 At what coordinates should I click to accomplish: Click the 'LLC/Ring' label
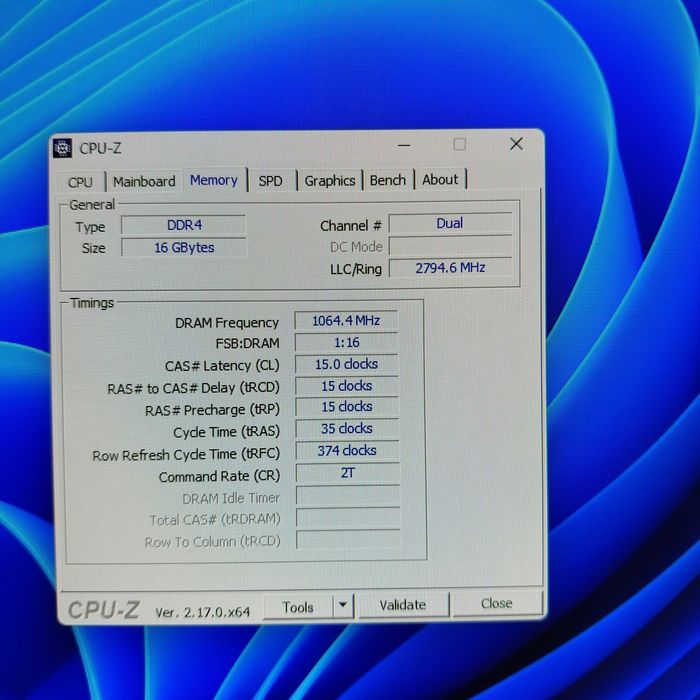[x=356, y=269]
